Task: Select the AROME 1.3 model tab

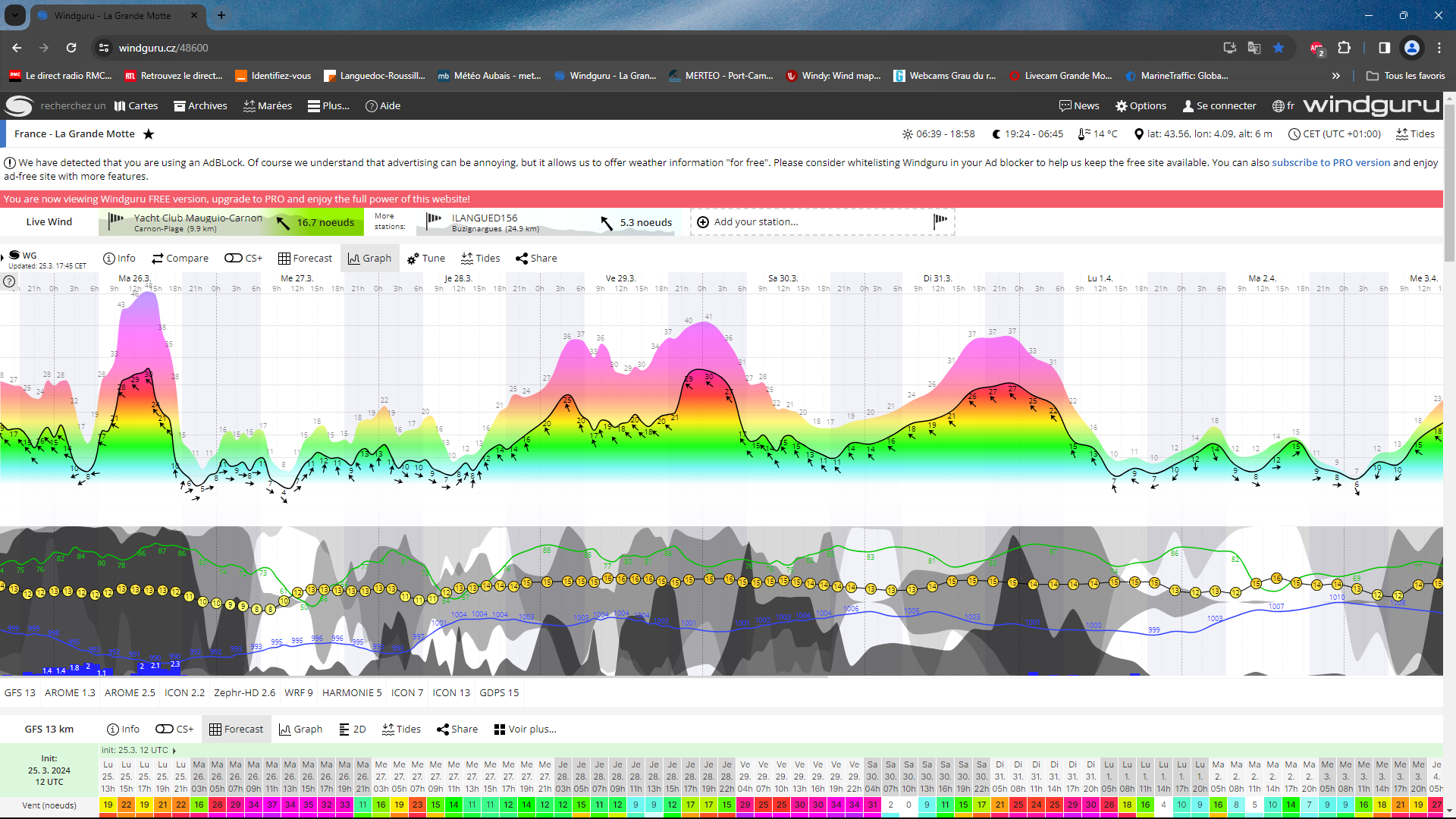Action: [70, 693]
